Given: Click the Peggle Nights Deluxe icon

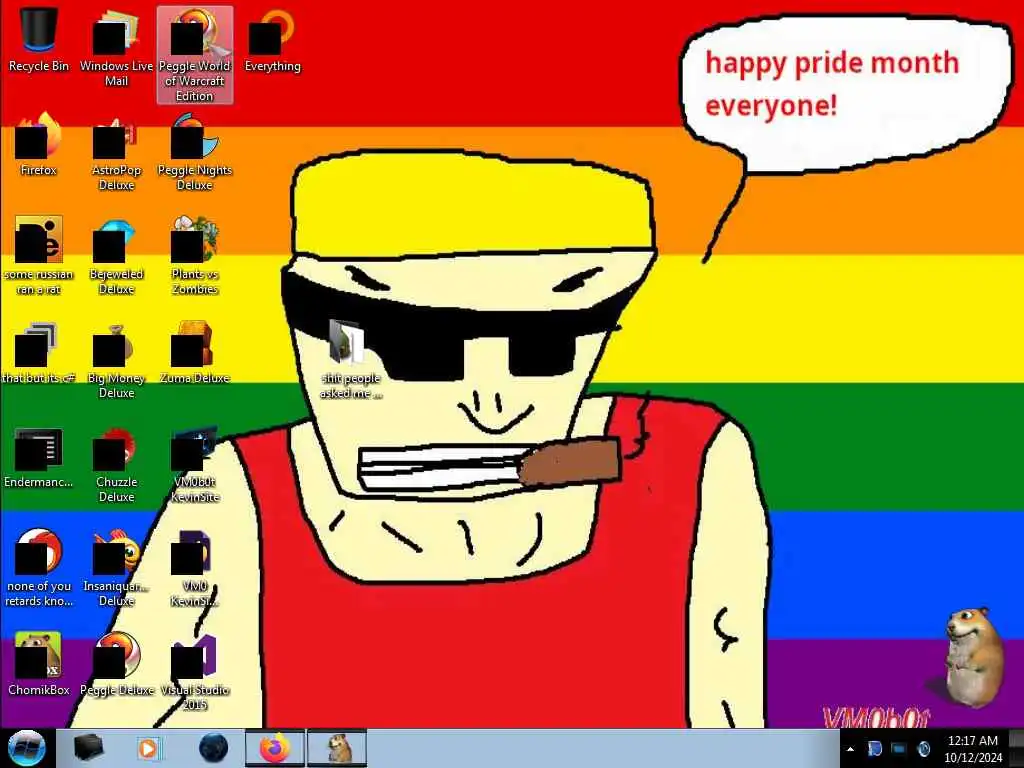Looking at the screenshot, I should [x=195, y=152].
